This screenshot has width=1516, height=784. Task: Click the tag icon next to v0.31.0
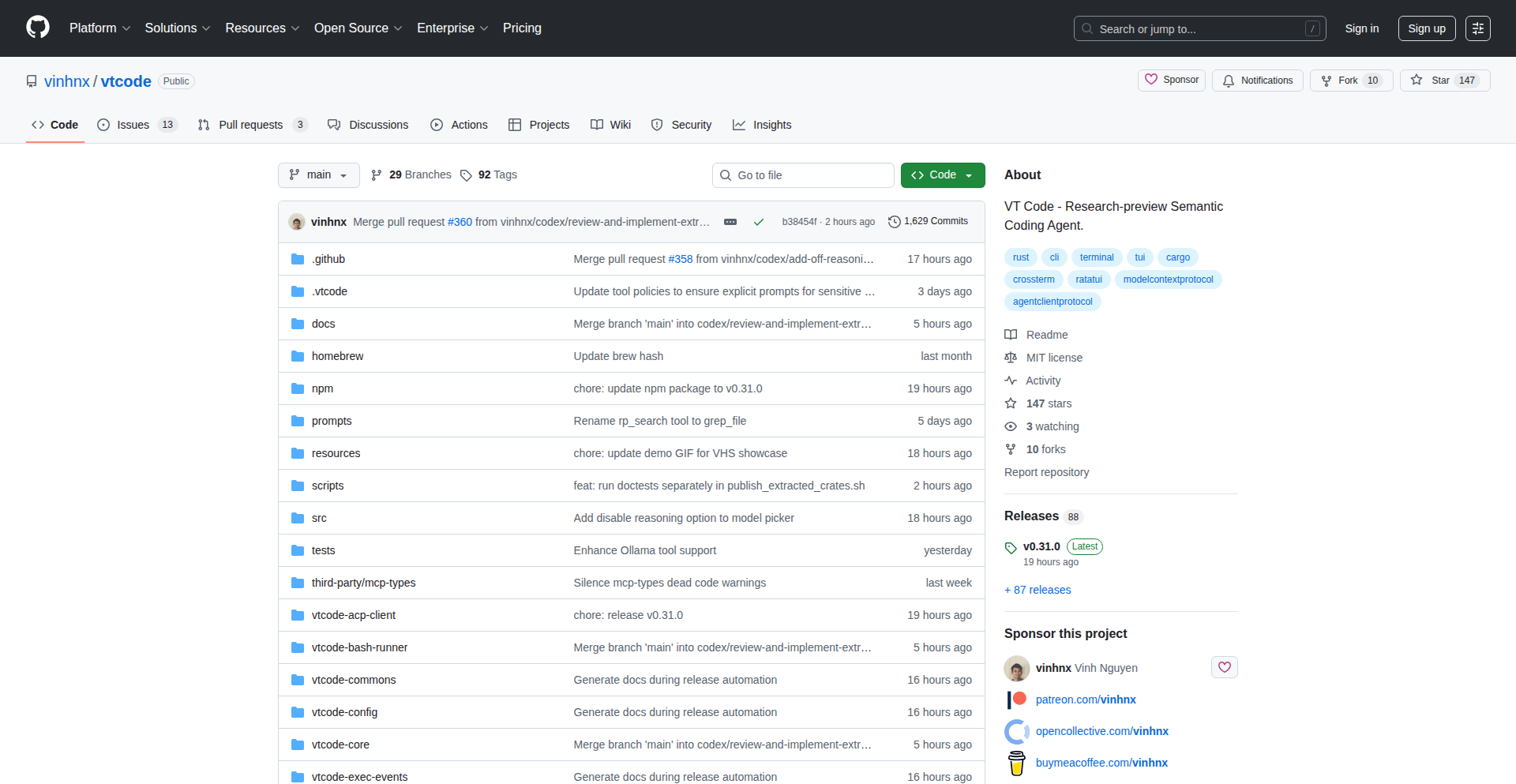(x=1011, y=547)
